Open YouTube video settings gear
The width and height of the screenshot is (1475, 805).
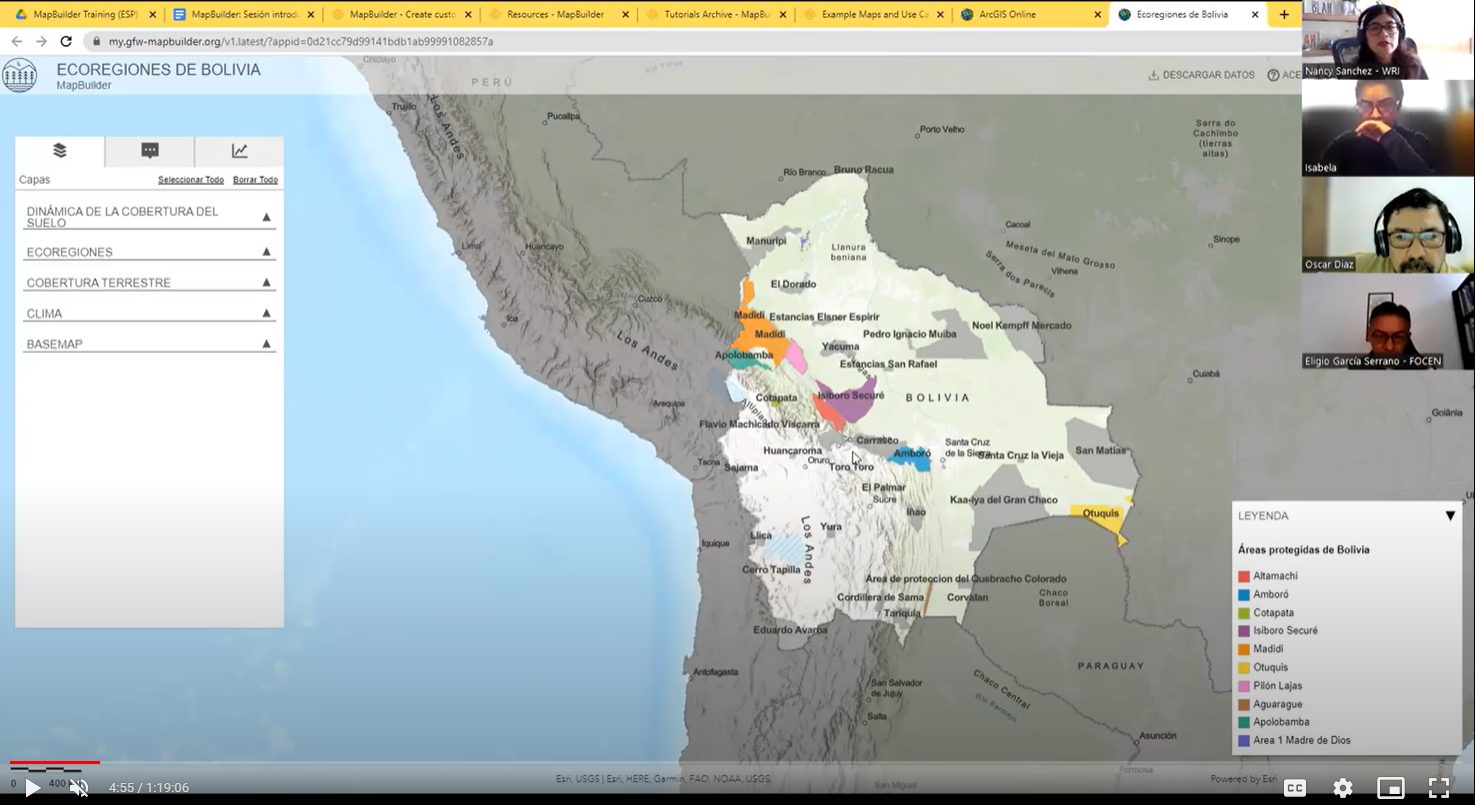pyautogui.click(x=1343, y=787)
